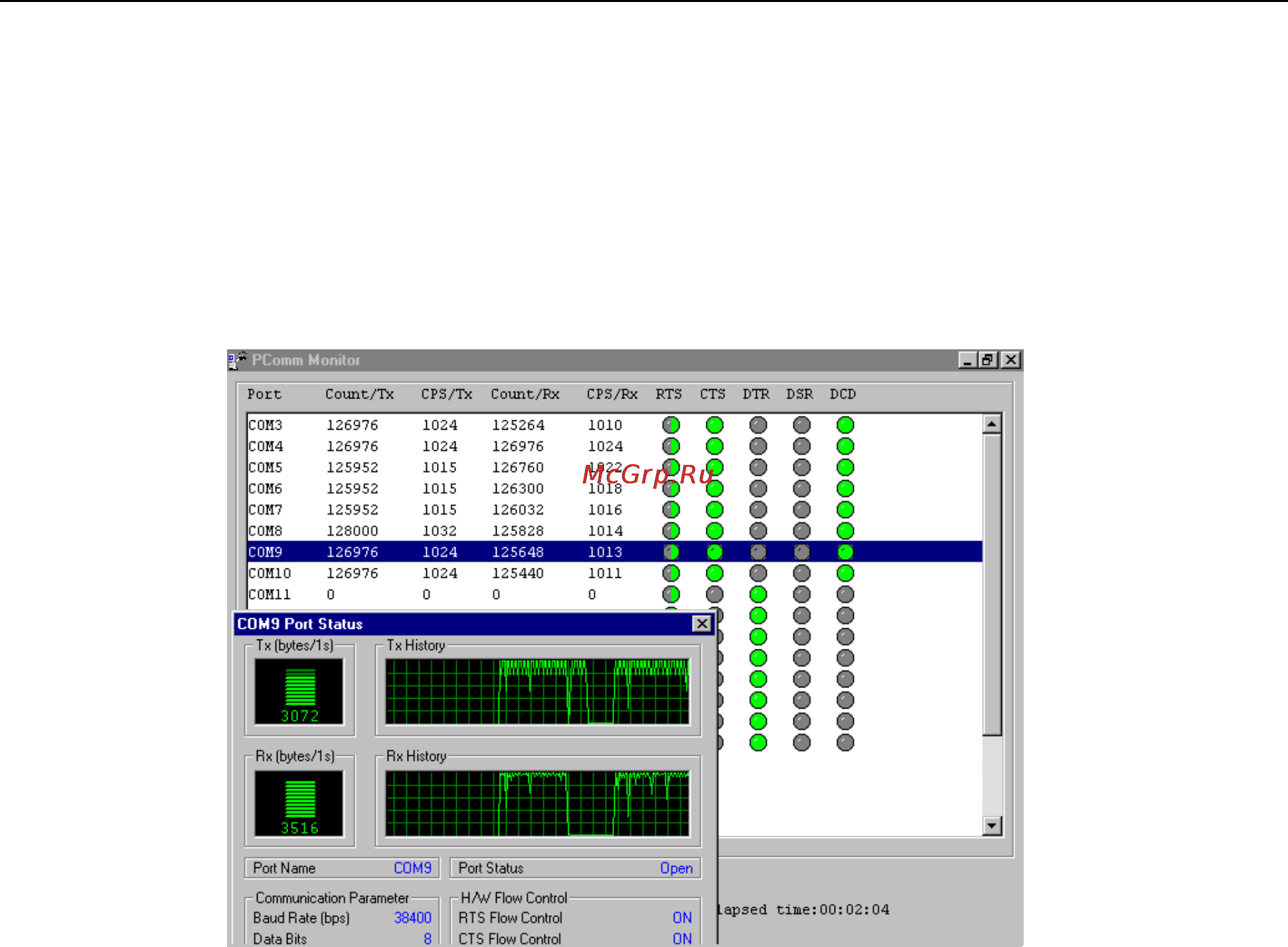Click the Port Status value Open

(677, 868)
